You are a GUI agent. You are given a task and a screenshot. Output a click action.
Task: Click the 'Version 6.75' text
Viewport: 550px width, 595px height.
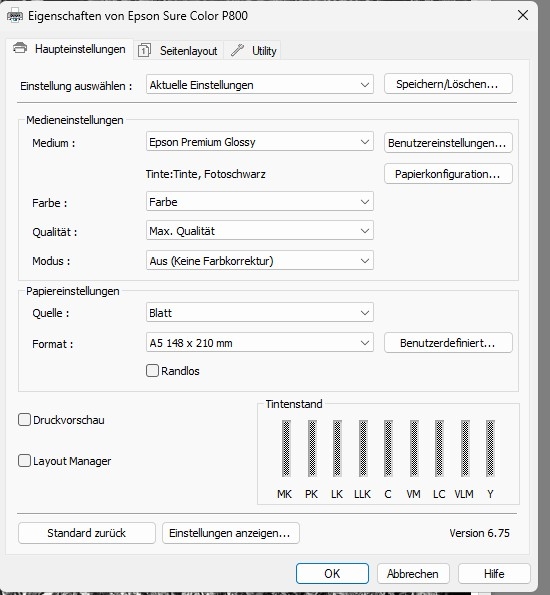(479, 533)
